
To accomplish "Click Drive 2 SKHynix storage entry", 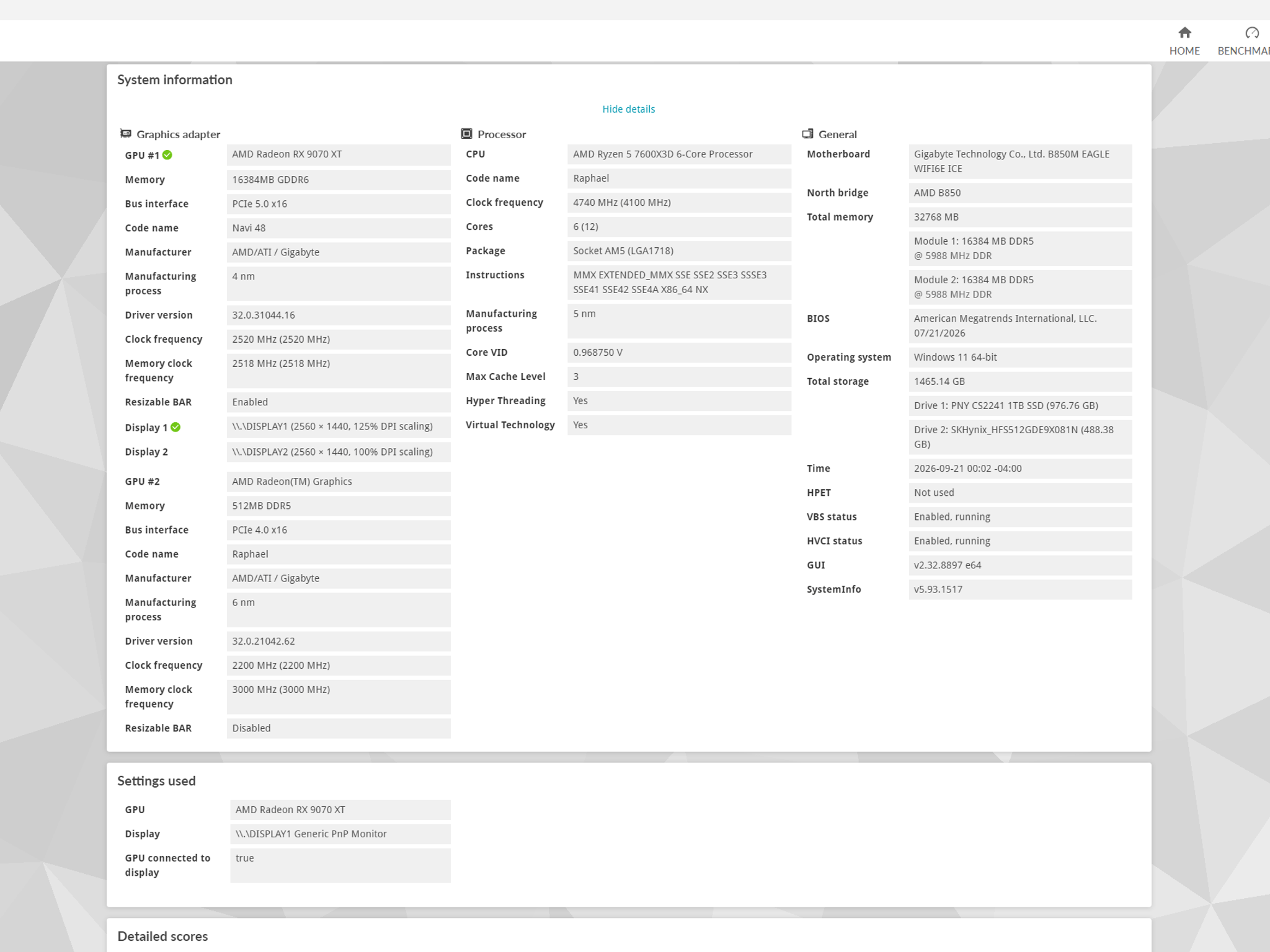I will pos(1020,437).
